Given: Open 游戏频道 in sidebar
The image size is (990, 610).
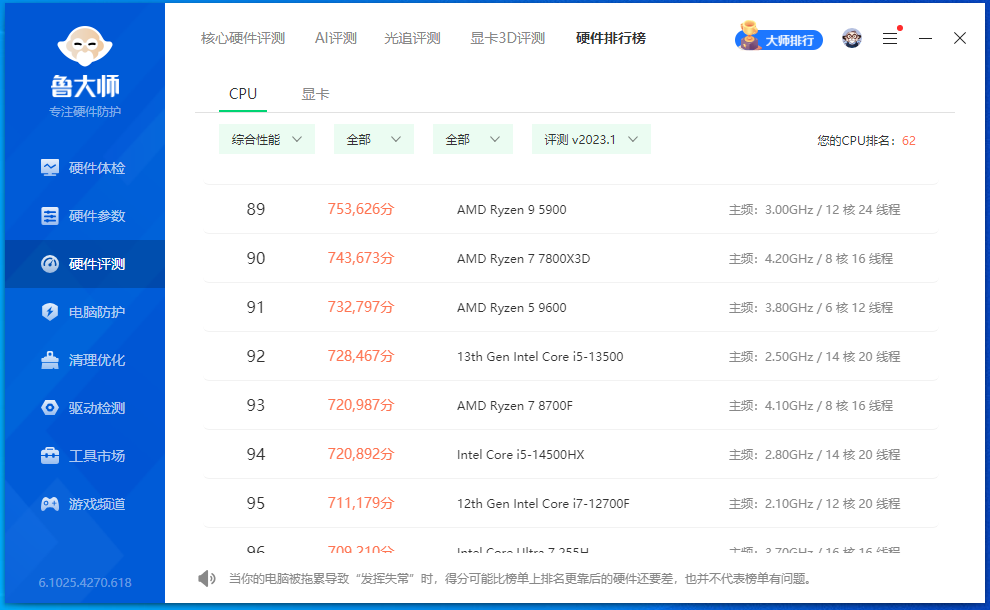Looking at the screenshot, I should coord(85,504).
